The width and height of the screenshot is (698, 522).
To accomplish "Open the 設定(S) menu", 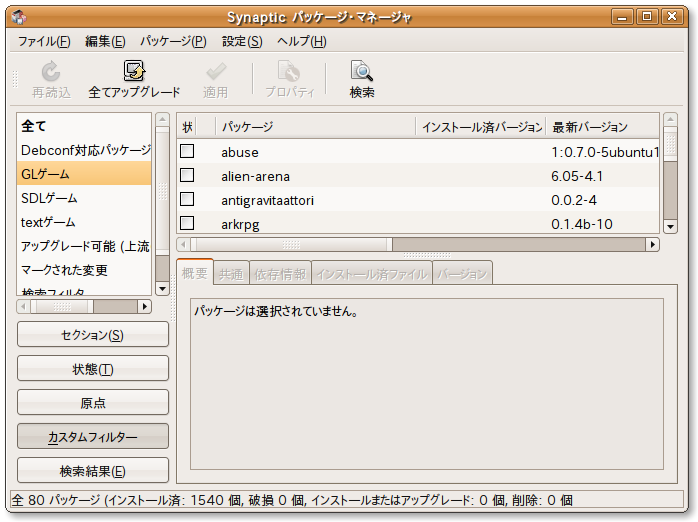I will click(x=242, y=41).
